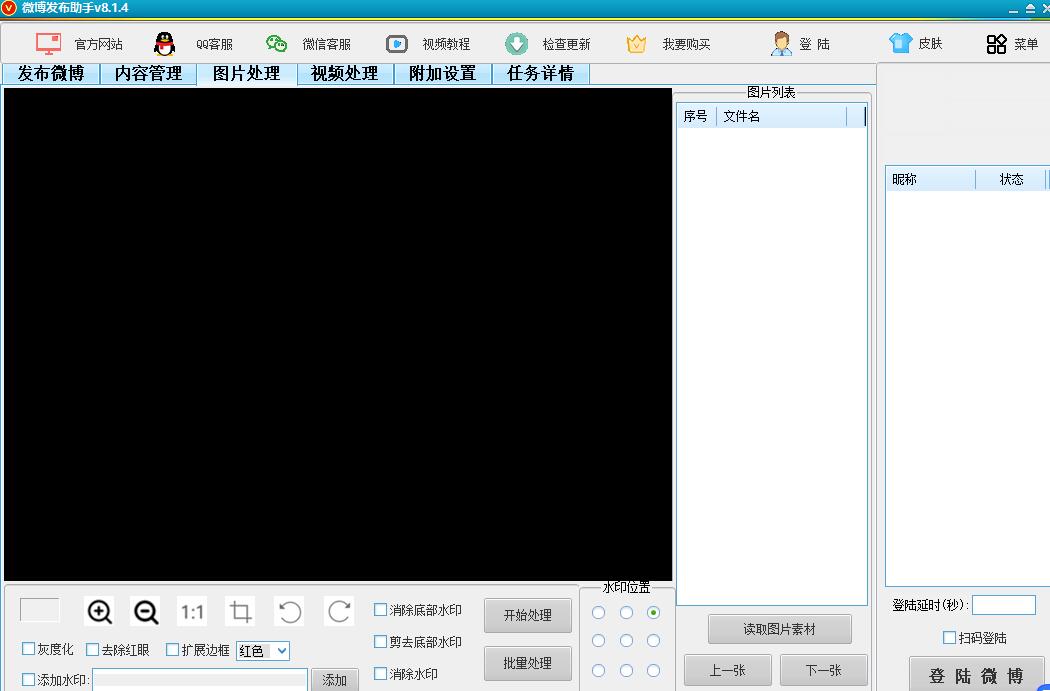Check the 扫码登陆 option

(x=950, y=638)
